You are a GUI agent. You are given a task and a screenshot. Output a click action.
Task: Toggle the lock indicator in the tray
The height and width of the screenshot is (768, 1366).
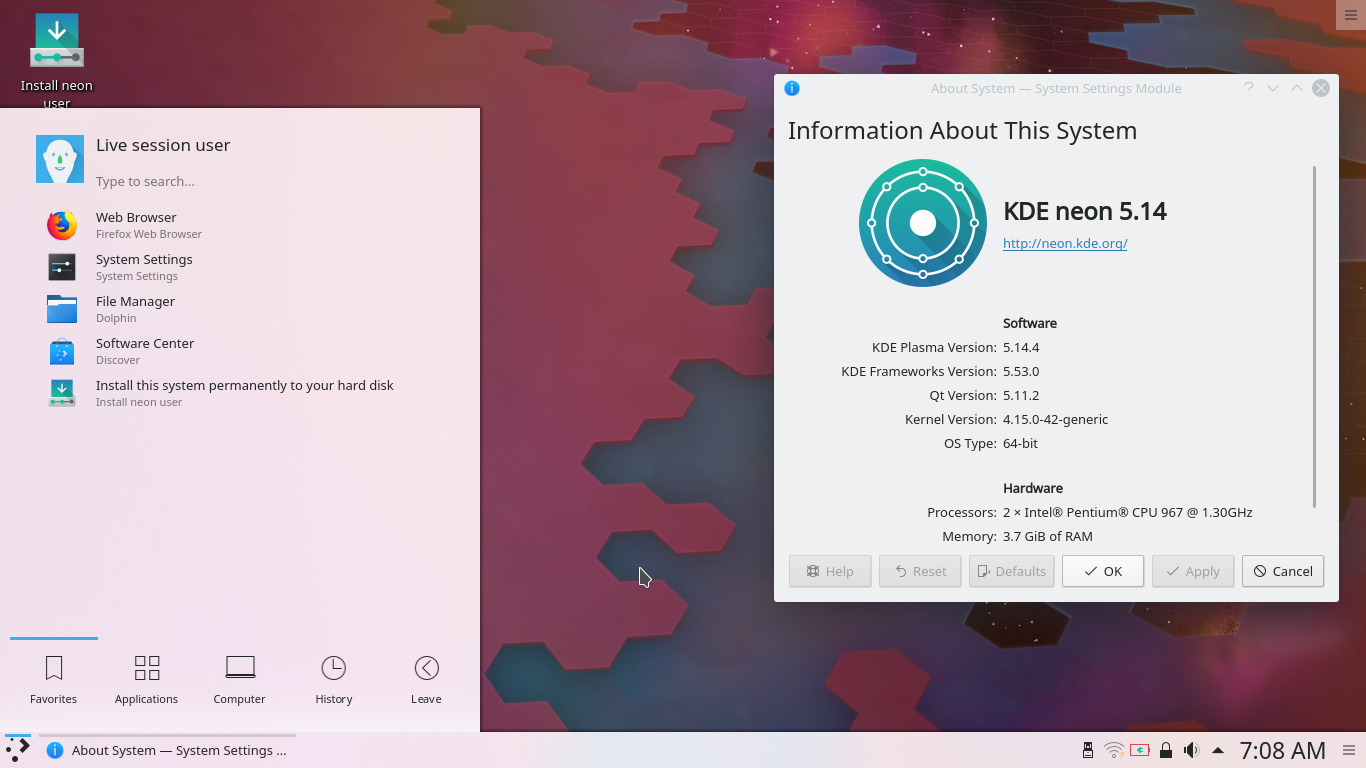pos(1166,749)
